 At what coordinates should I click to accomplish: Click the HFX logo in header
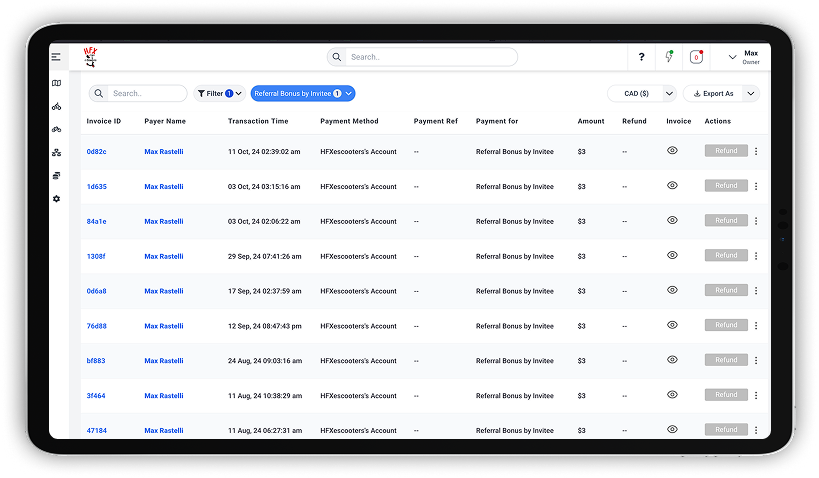90,57
